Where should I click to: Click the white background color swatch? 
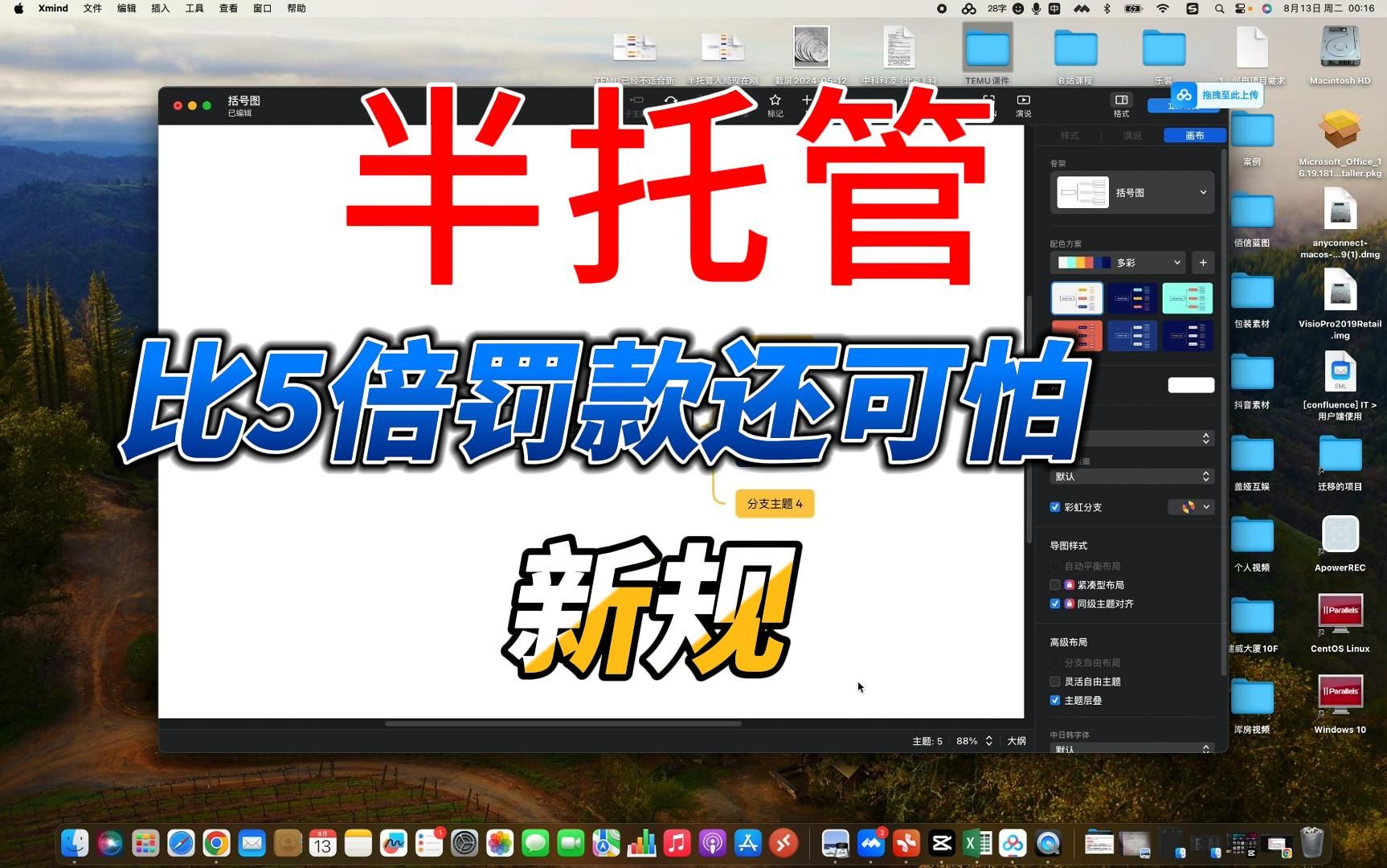(1191, 385)
